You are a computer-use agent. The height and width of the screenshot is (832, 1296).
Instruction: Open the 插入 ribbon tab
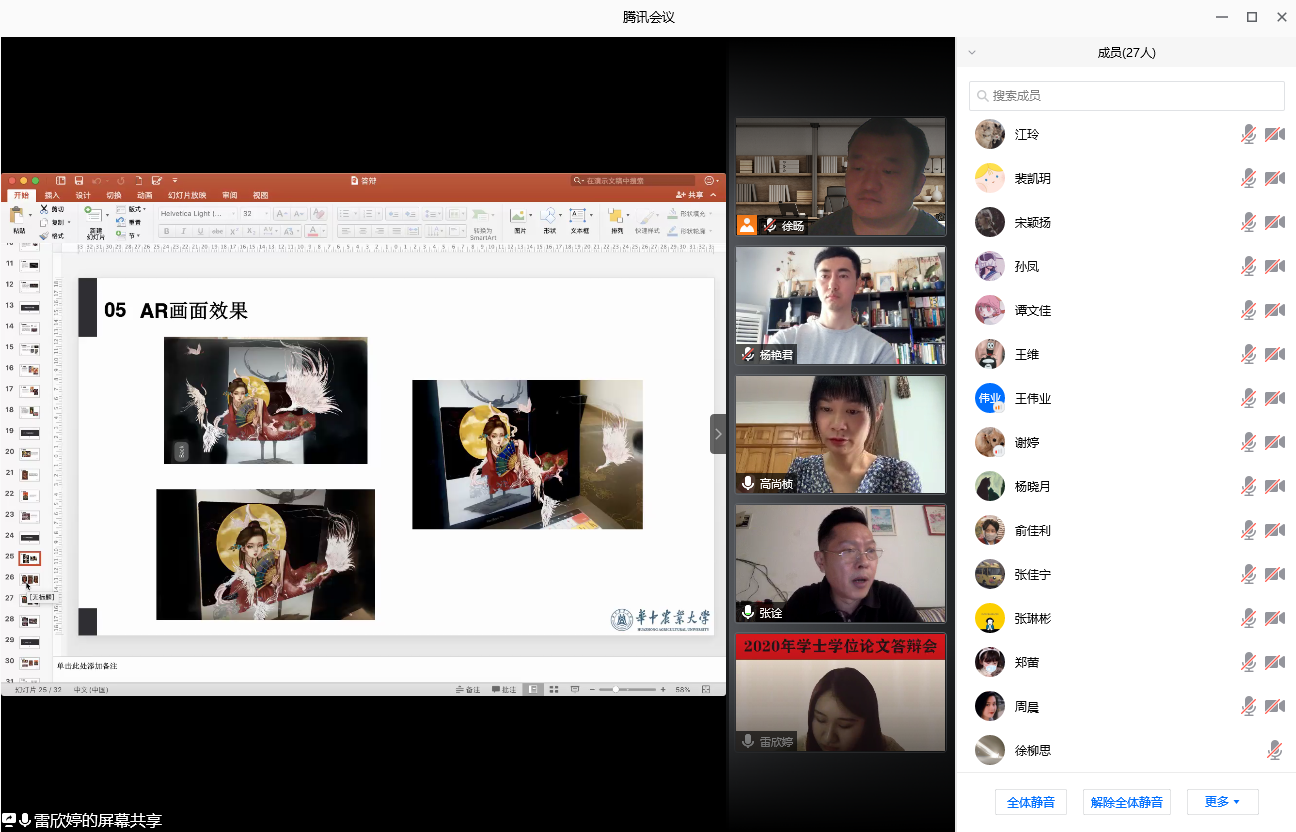[x=52, y=195]
